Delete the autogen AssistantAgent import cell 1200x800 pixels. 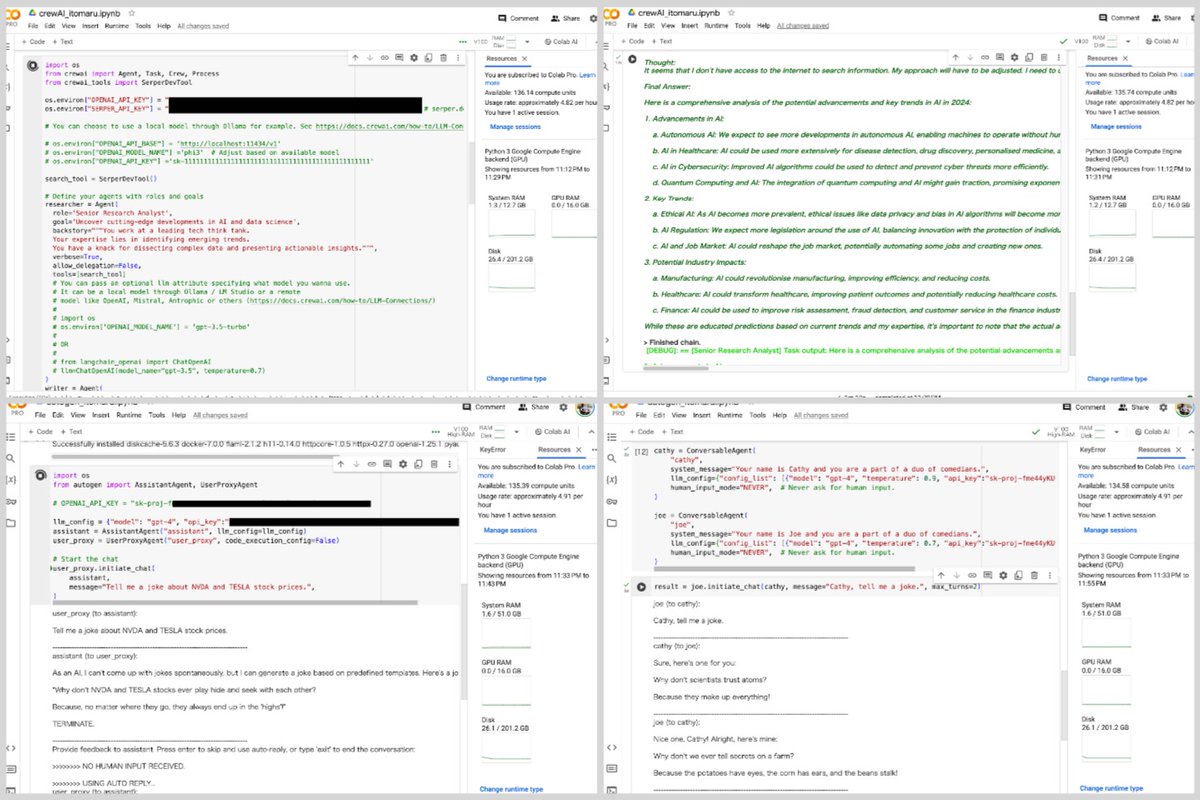click(434, 464)
